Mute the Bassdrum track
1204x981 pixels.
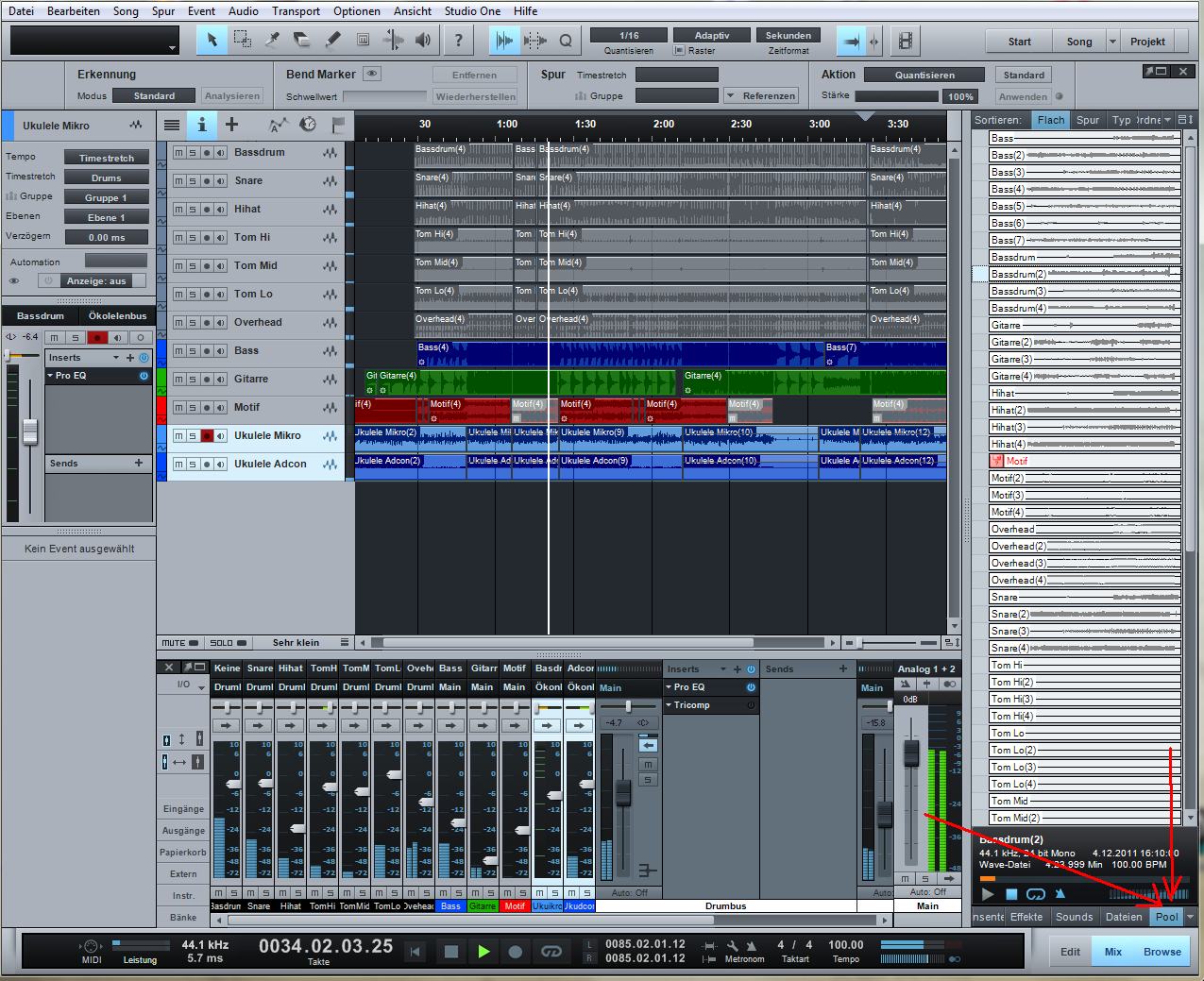point(178,153)
